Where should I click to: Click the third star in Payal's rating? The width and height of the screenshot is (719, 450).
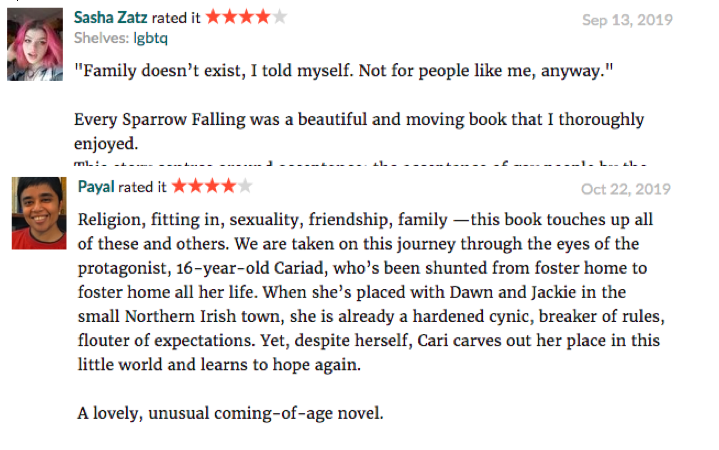point(212,186)
